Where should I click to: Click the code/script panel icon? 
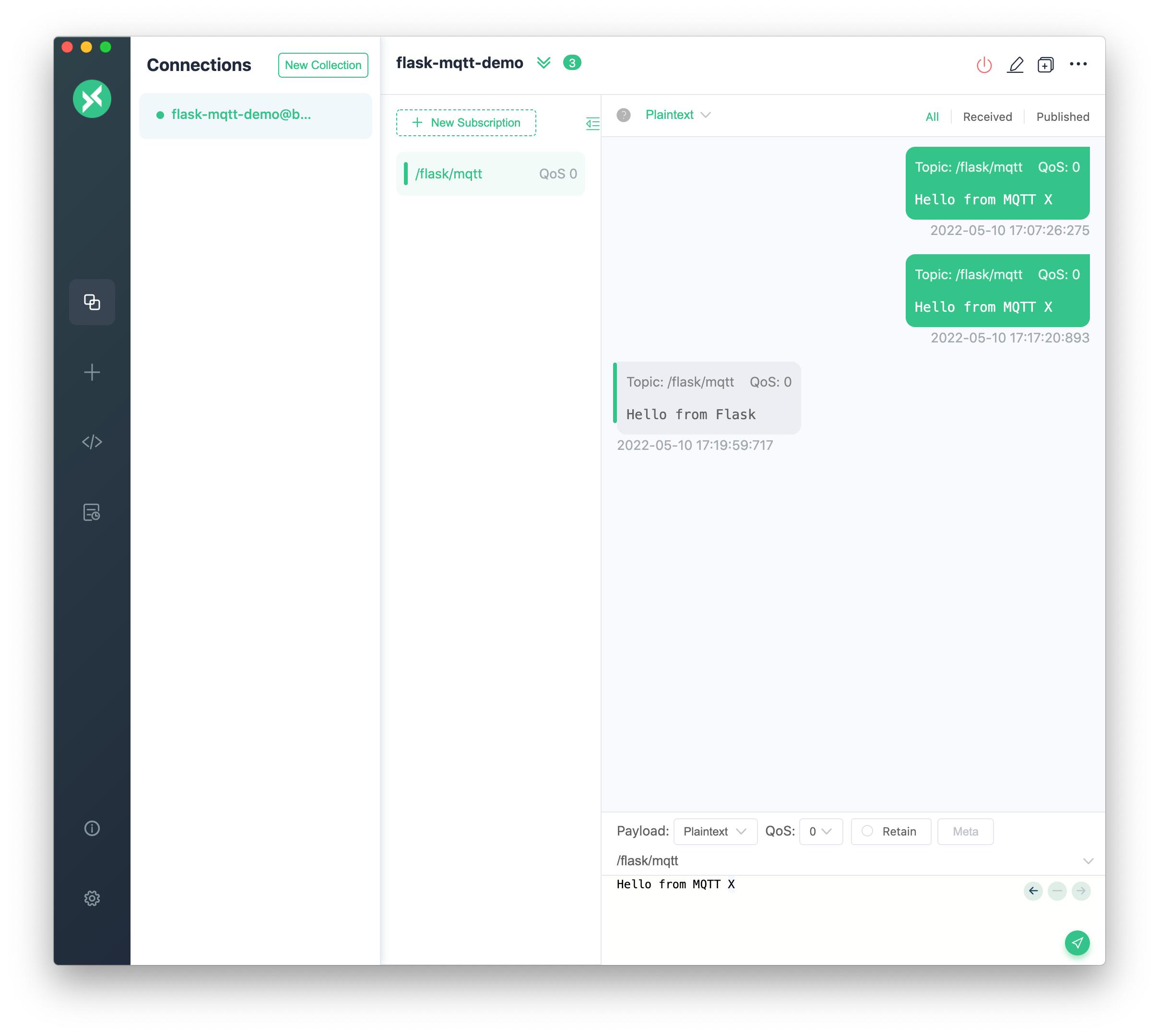(x=91, y=441)
